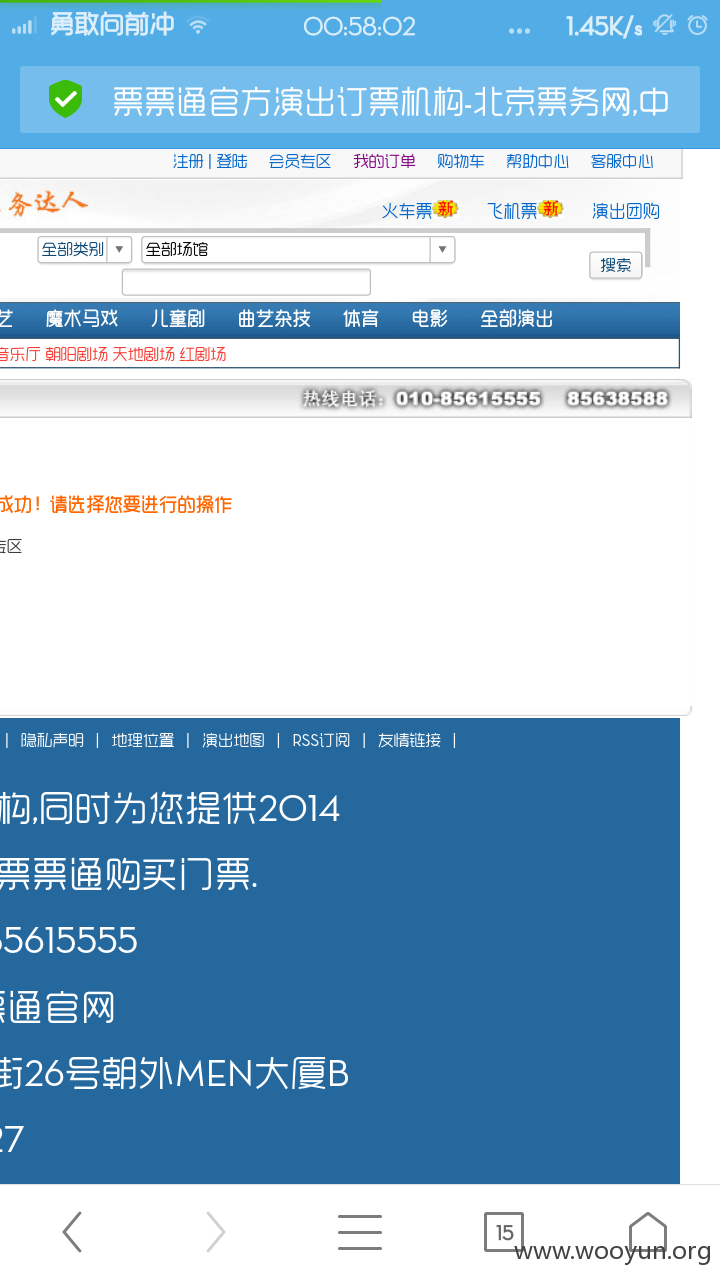Tap the hotline number 010-85615555
This screenshot has height=1280, width=720.
point(468,399)
